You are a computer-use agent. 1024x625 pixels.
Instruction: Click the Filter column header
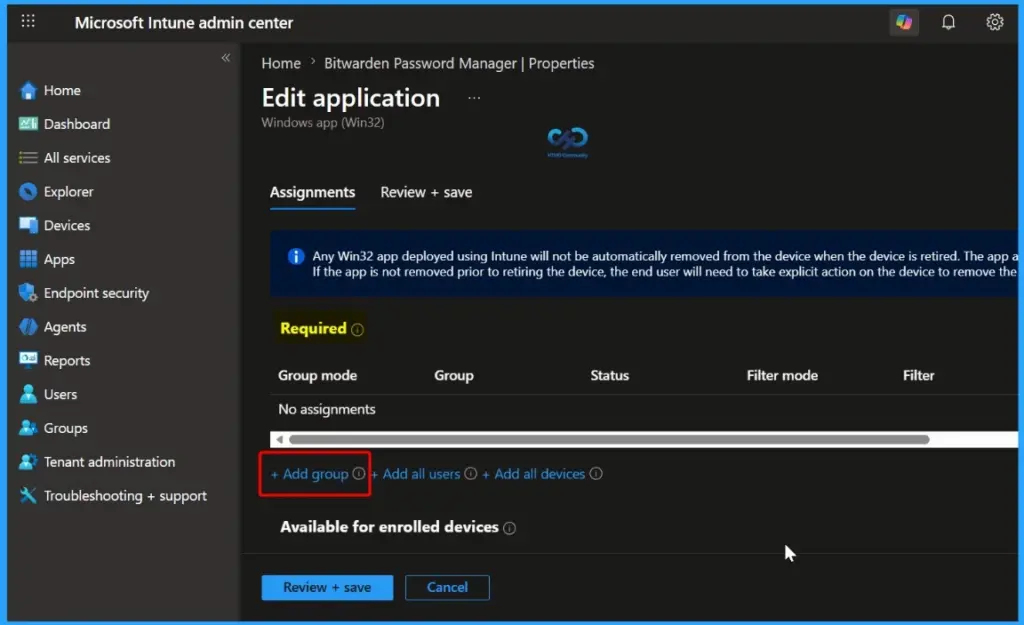point(918,376)
